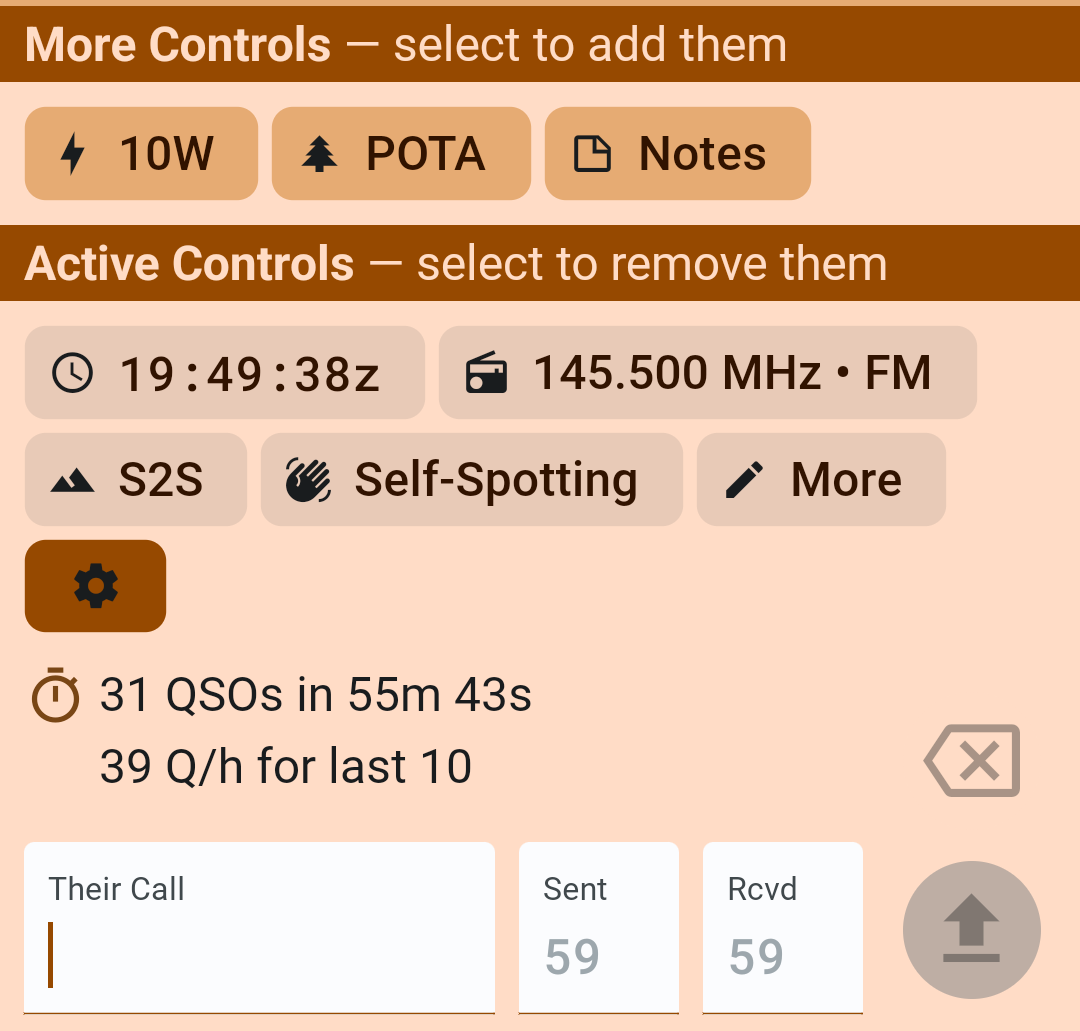Click the Notes page icon
Viewport: 1080px width, 1031px height.
pos(592,154)
